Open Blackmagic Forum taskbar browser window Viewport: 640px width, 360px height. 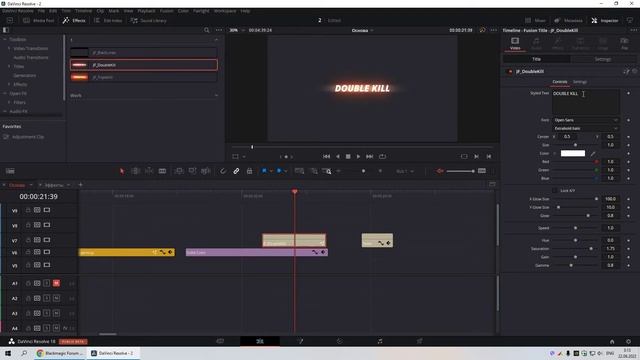pos(60,353)
